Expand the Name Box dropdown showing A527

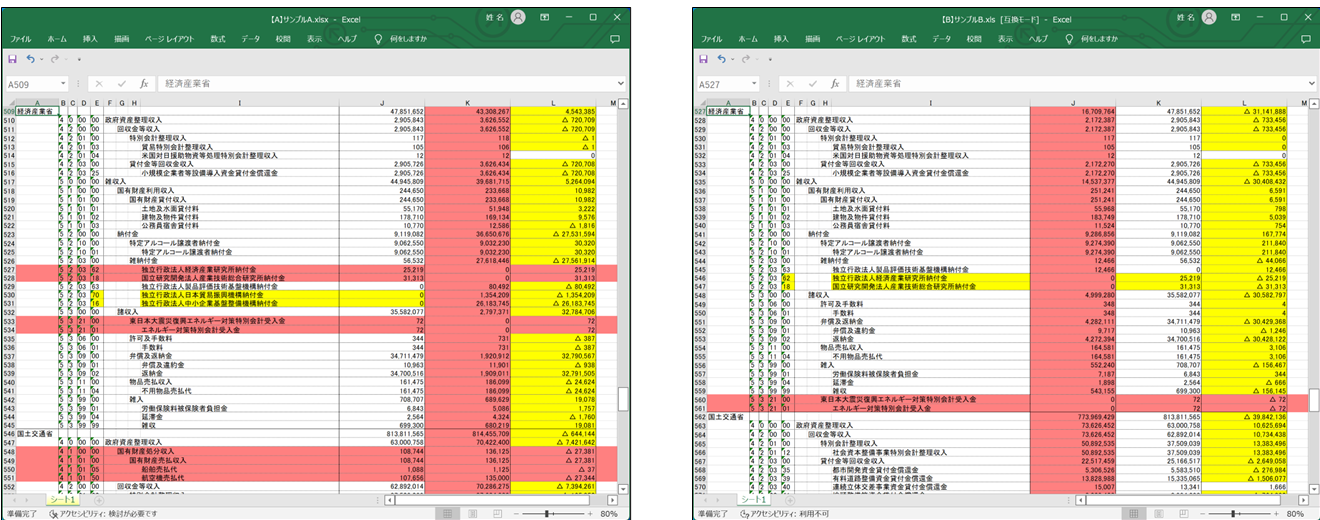[753, 84]
